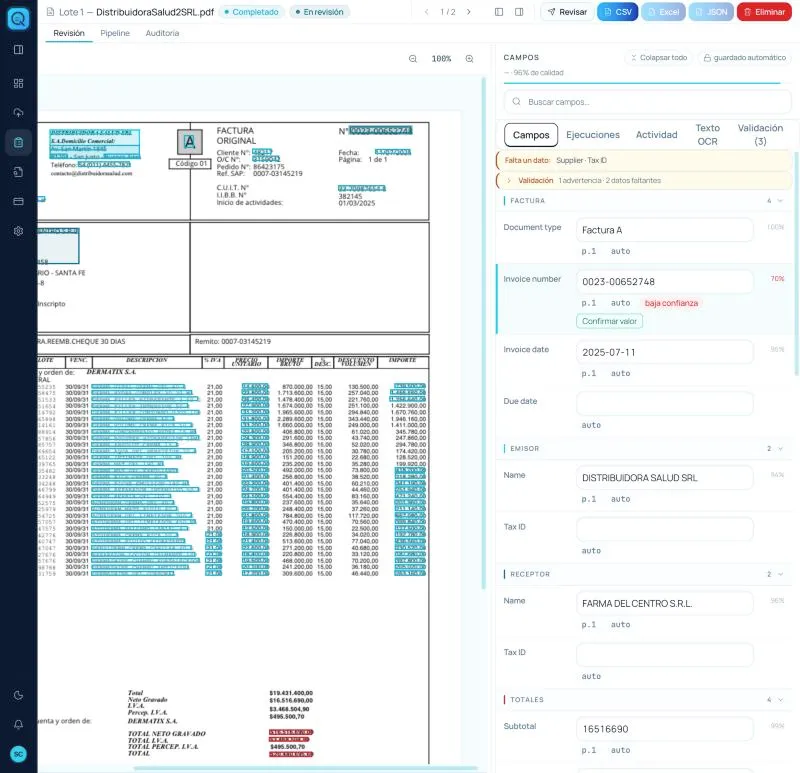Switch to the Auditoría tab

[x=162, y=33]
